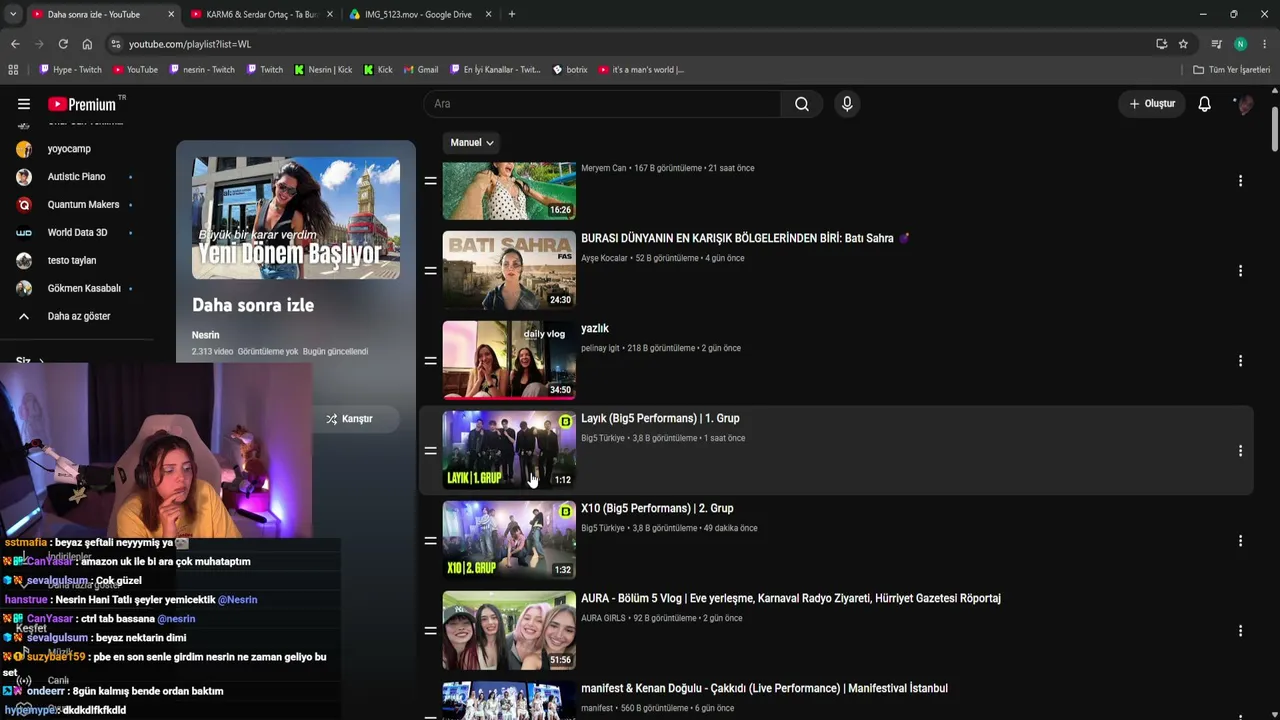Open options for AURA Bölüm 5 Vlog

click(1240, 631)
